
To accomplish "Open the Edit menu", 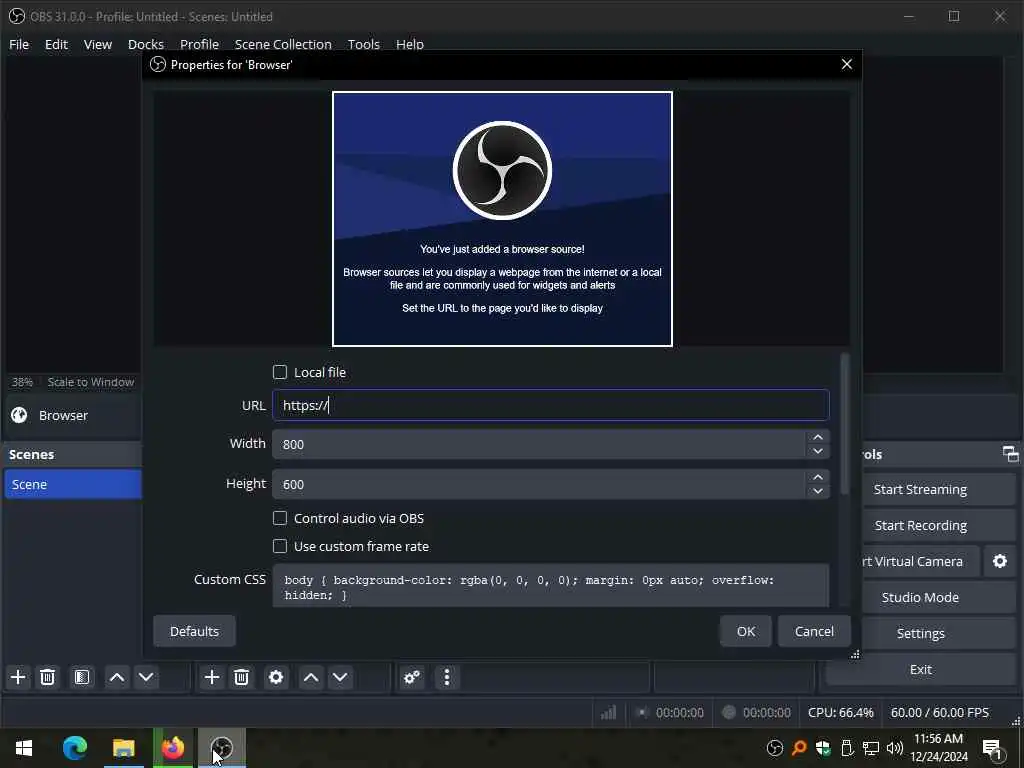I will click(x=56, y=44).
